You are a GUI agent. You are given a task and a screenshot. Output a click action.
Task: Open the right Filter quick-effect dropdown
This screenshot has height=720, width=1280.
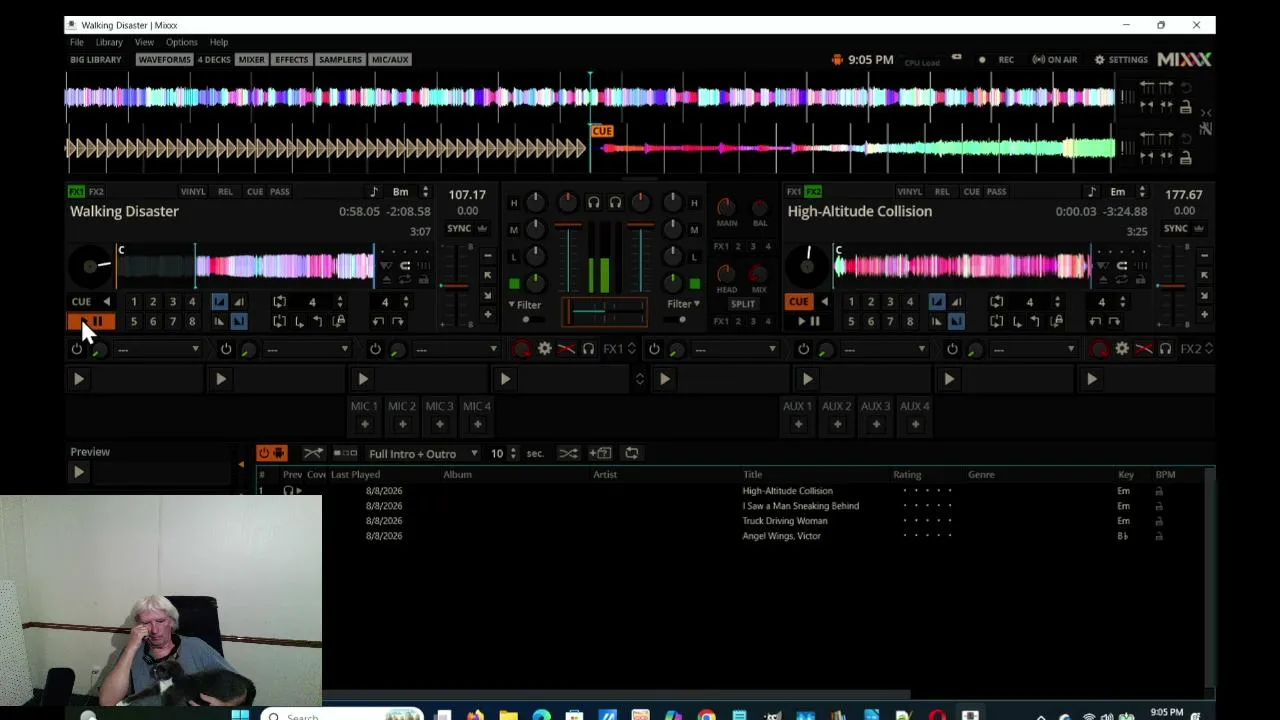[x=683, y=304]
